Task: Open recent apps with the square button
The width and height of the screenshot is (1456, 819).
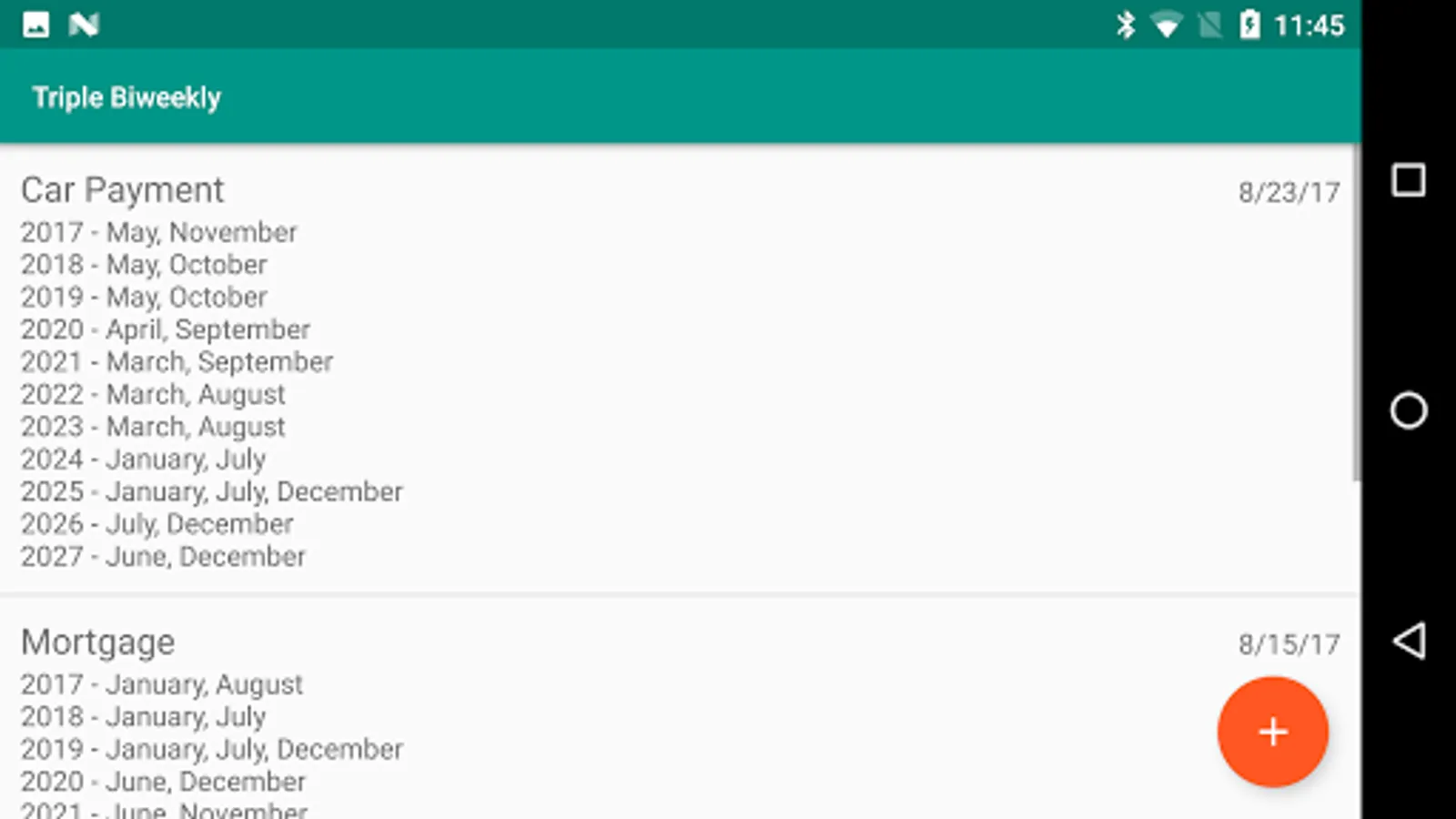Action: click(1409, 180)
